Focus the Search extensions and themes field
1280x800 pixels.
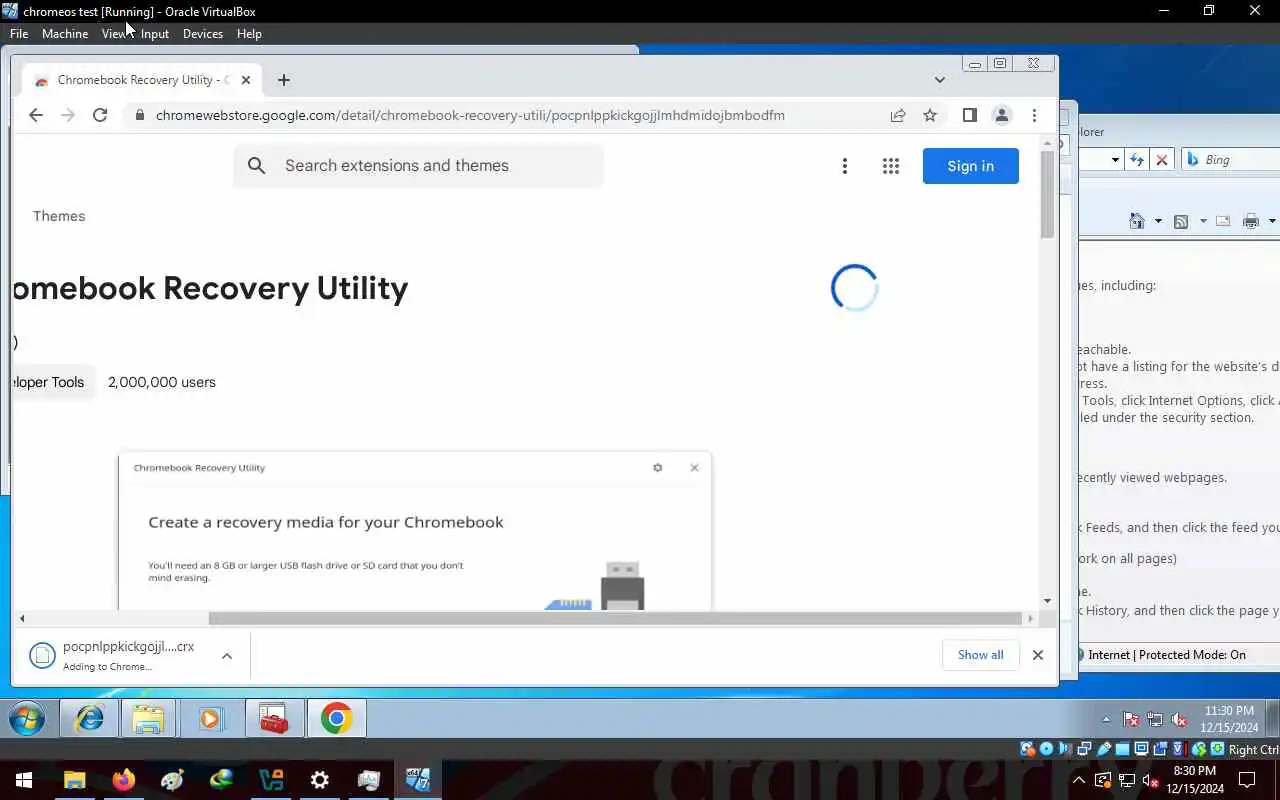pyautogui.click(x=418, y=166)
